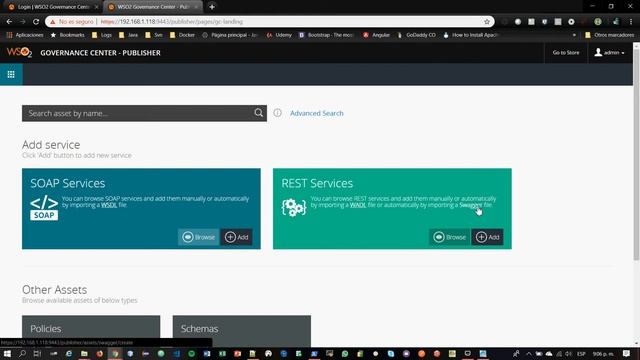
Task: Click the not secure warning icon
Action: coord(53,22)
